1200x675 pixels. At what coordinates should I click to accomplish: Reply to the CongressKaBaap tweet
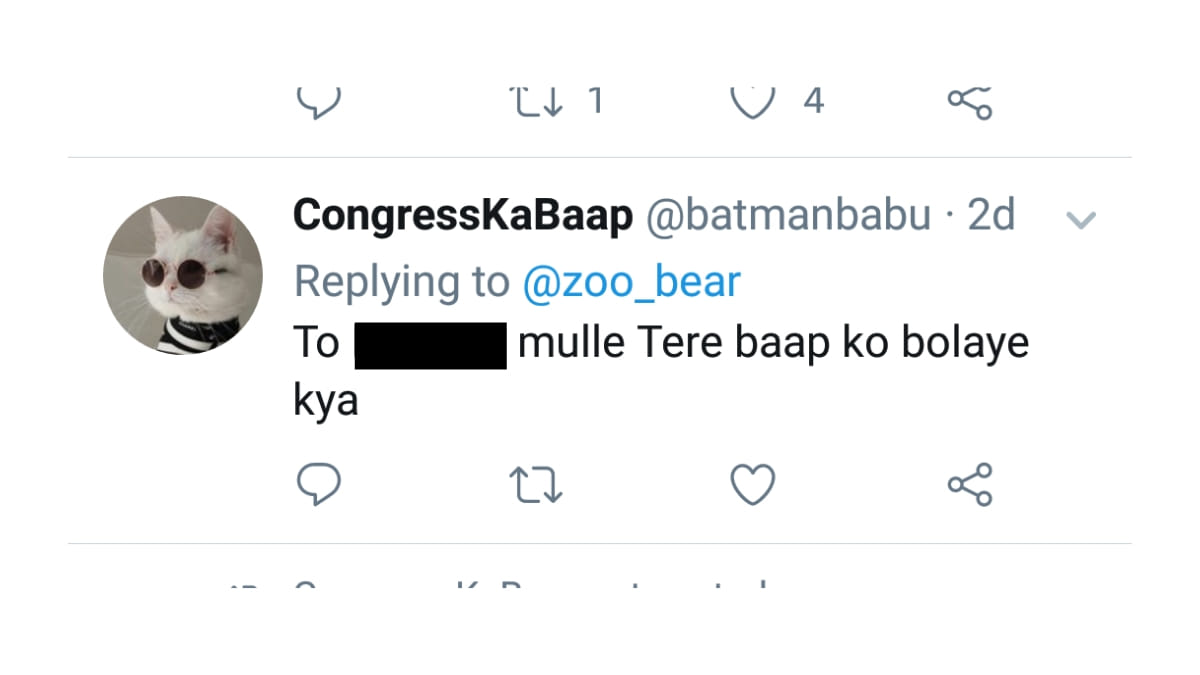[319, 485]
